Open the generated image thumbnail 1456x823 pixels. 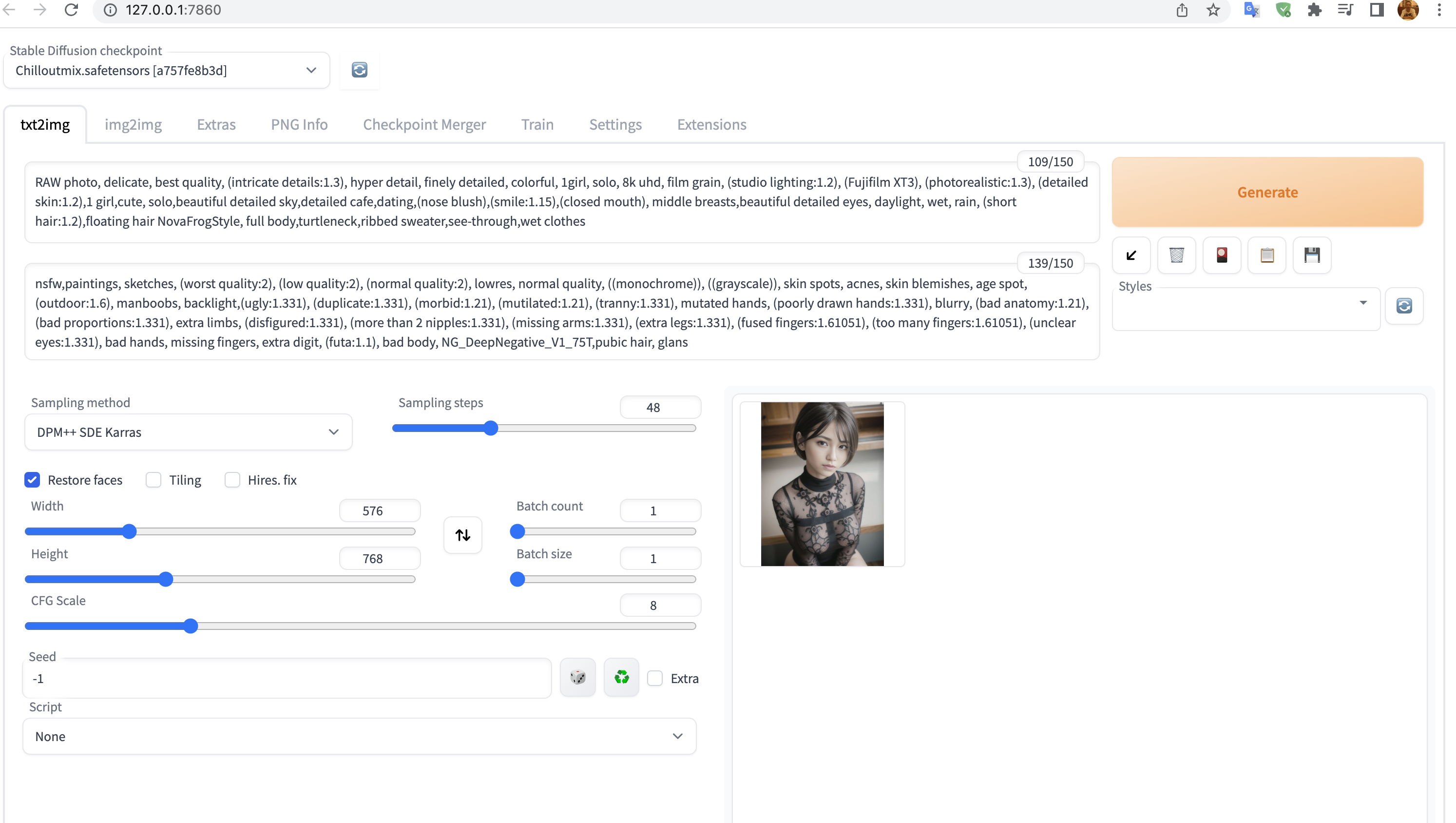pos(822,484)
